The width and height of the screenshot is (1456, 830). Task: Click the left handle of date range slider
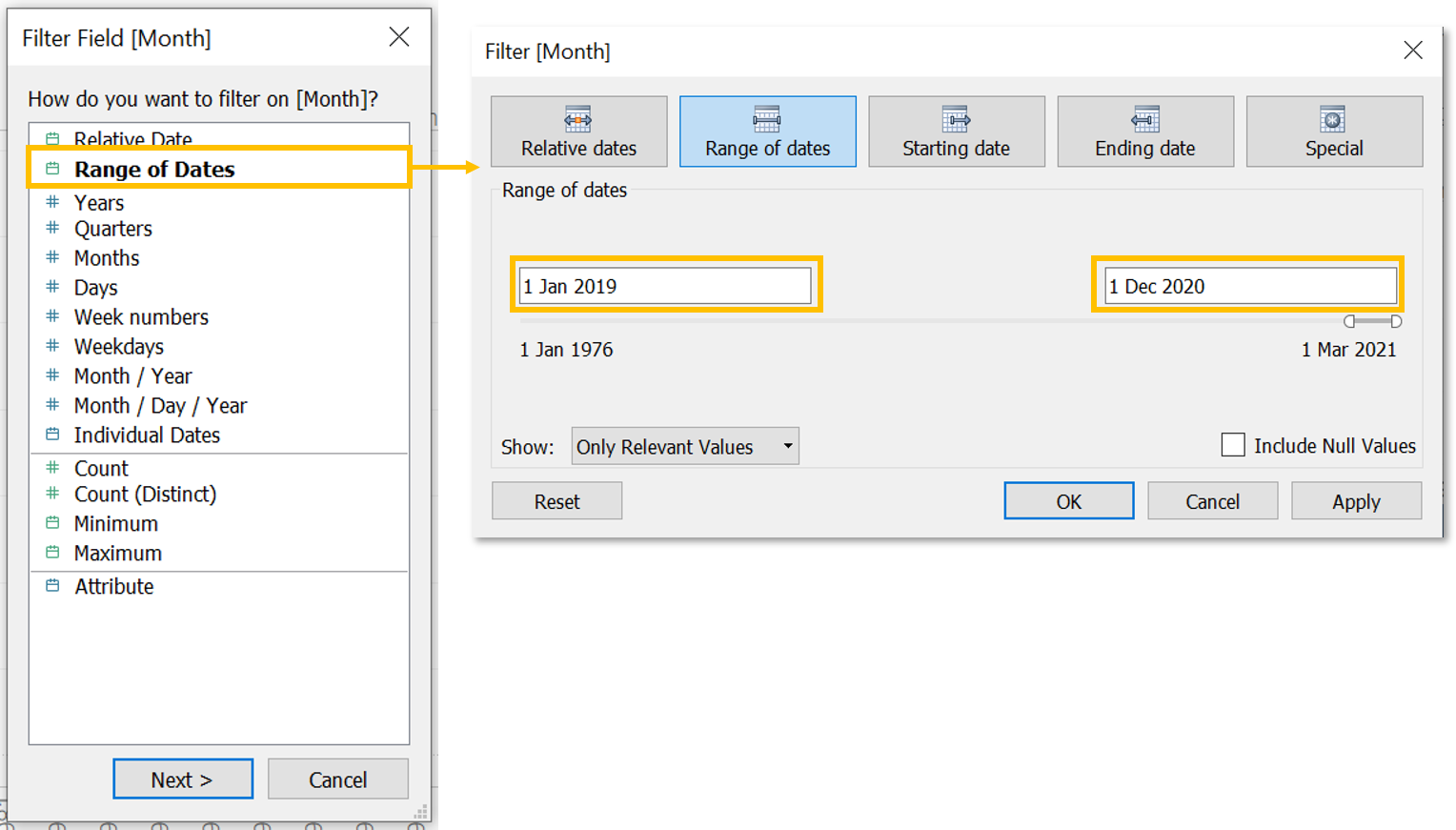1349,322
